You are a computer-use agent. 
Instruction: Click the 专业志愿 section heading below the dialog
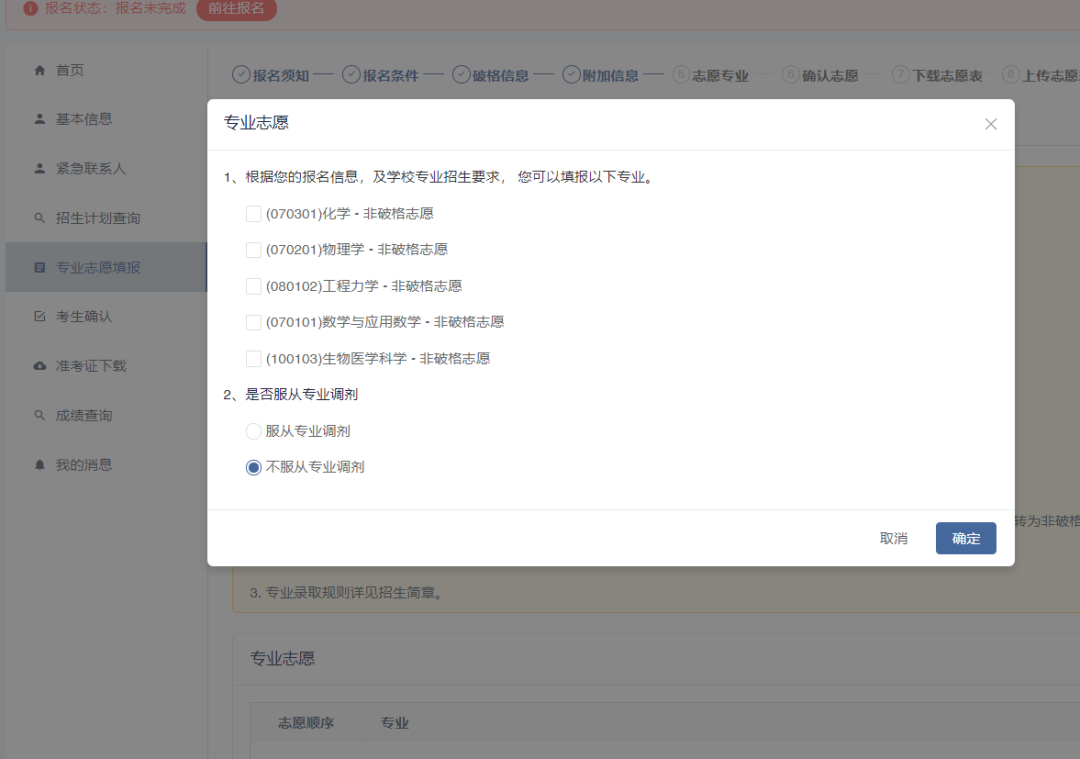(x=282, y=658)
